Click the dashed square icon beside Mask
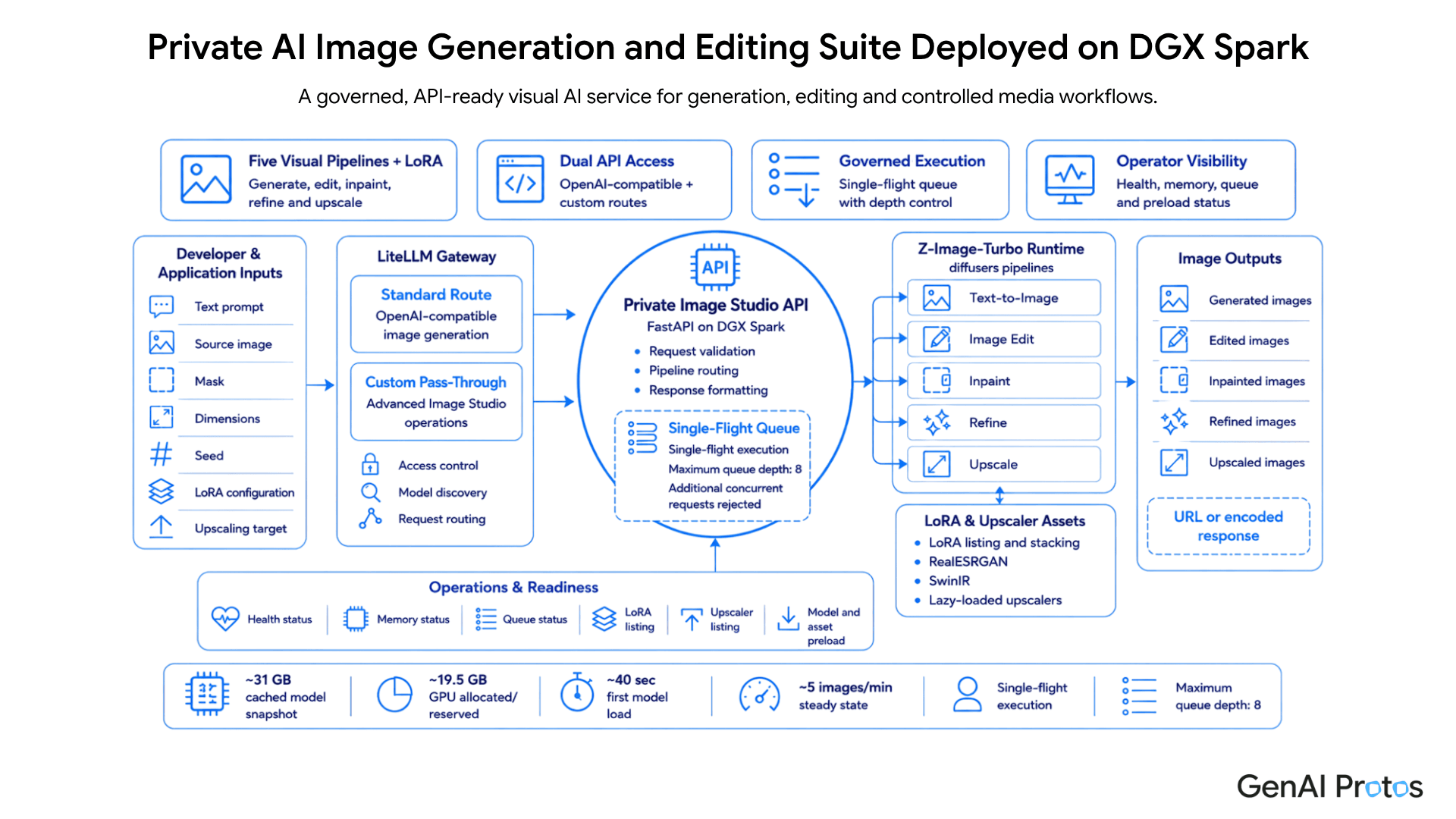Screen dimensions: 1456x819 coord(162,380)
